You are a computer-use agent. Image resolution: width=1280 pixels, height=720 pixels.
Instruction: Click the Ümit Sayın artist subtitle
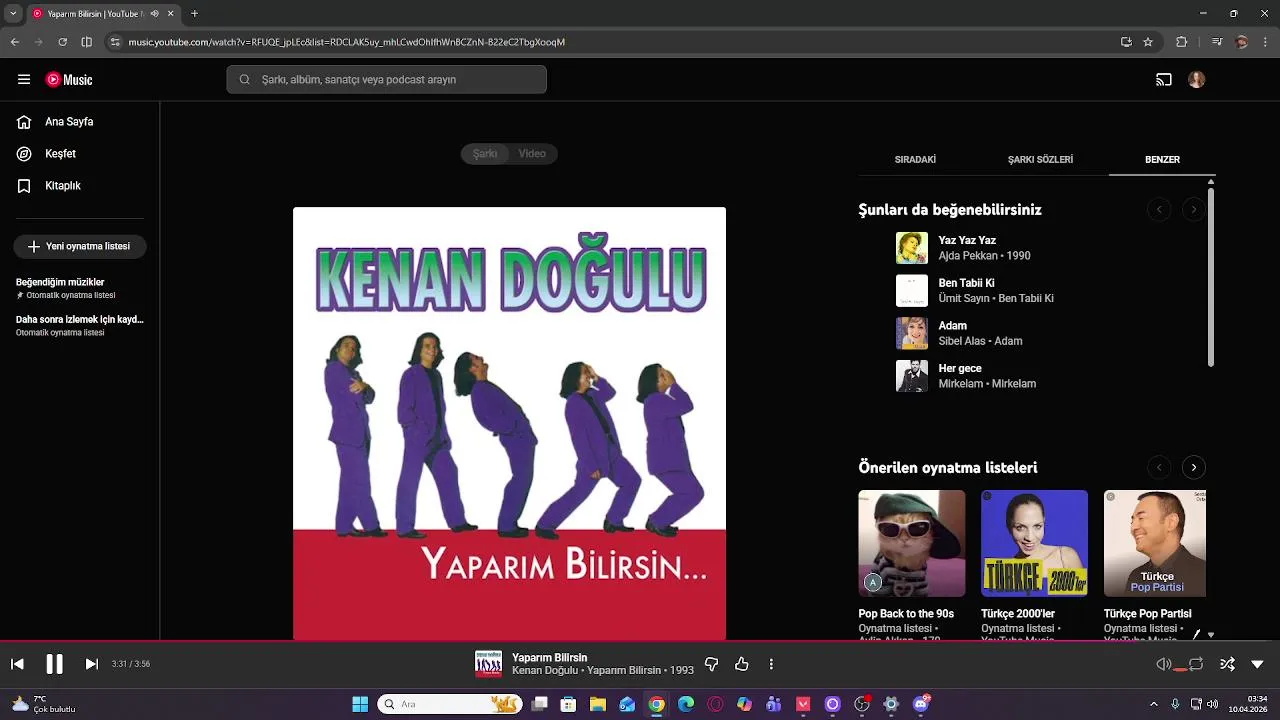point(963,298)
